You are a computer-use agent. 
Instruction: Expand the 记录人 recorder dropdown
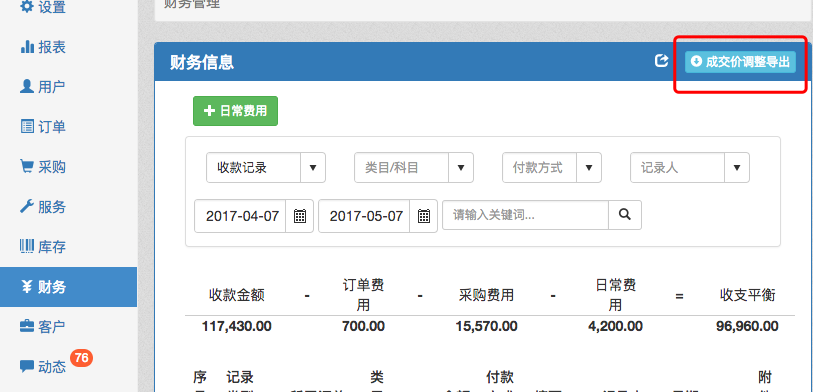point(737,167)
